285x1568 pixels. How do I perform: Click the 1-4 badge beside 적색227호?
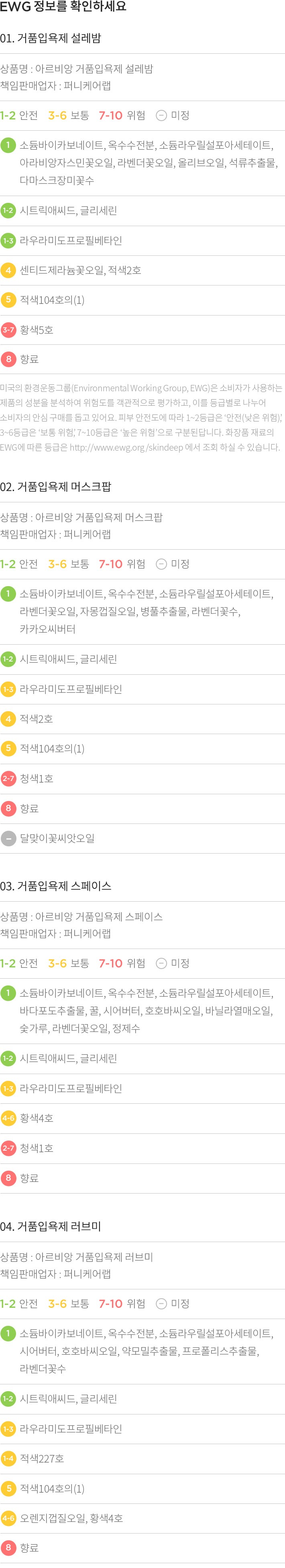click(x=8, y=1458)
